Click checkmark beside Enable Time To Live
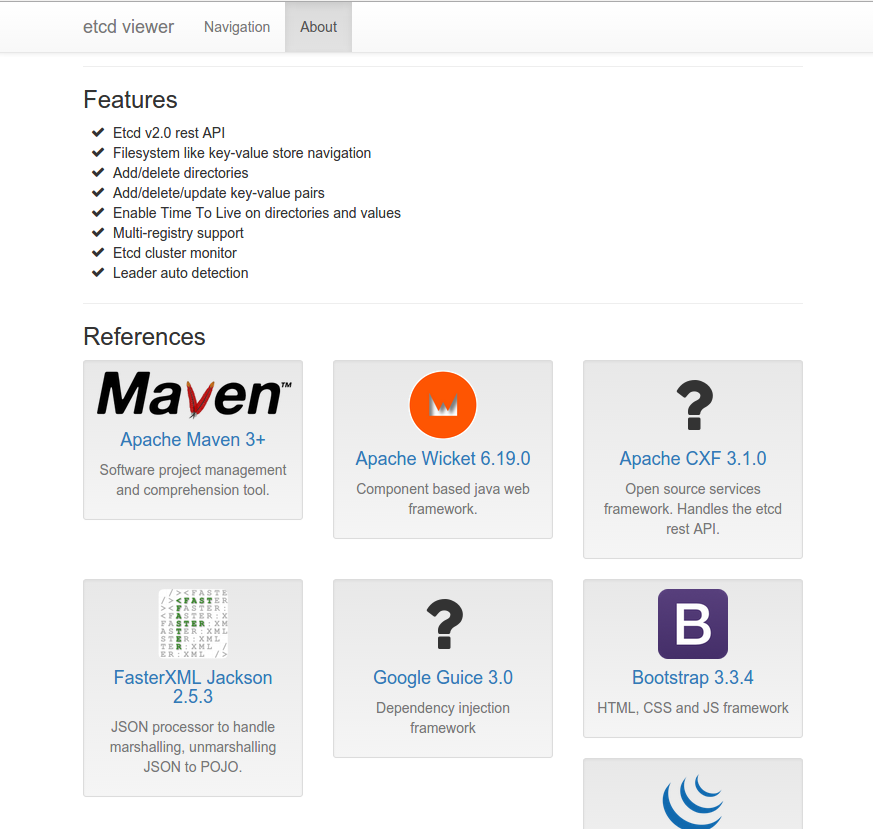 pos(98,213)
